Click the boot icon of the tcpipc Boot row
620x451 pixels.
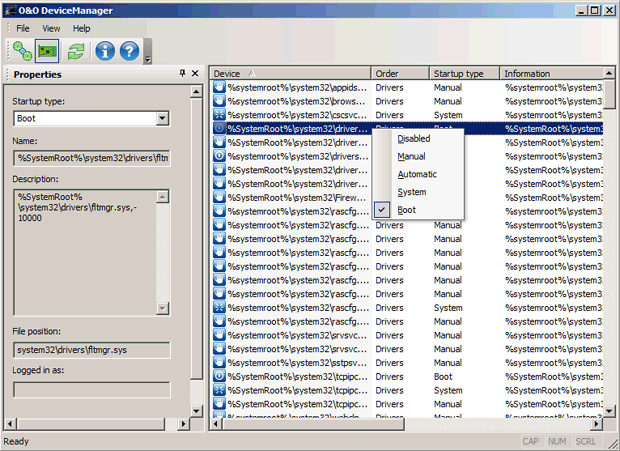219,376
